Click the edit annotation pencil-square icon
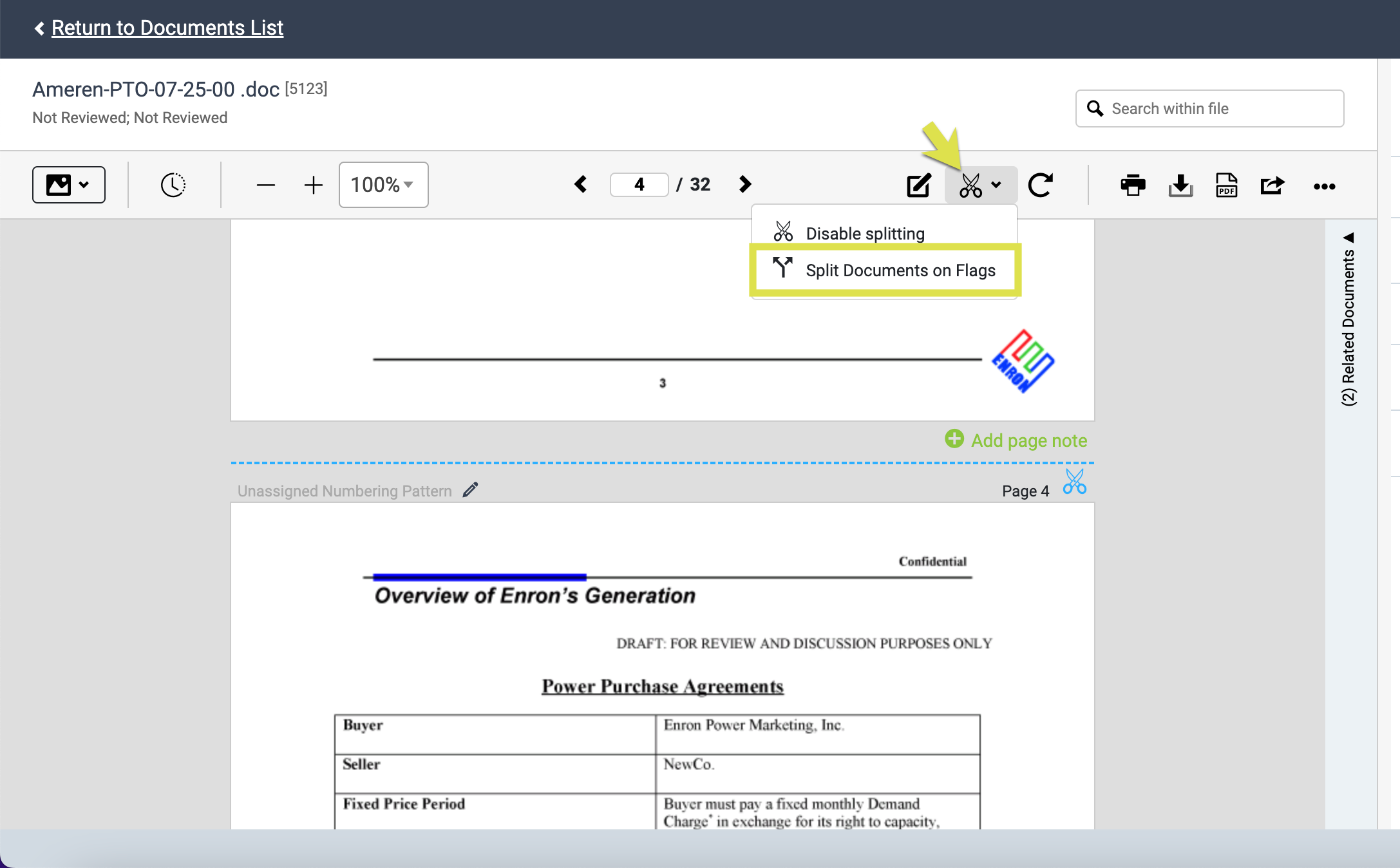Viewport: 1400px width, 868px height. [919, 185]
